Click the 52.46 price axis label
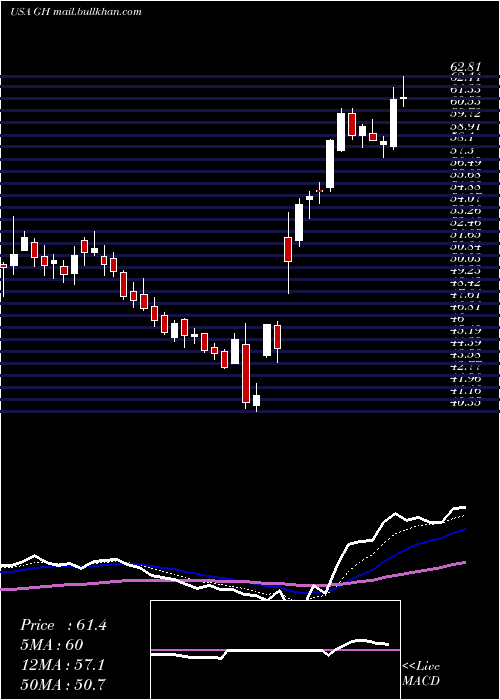Viewport: 500px width, 700px height. [x=465, y=223]
